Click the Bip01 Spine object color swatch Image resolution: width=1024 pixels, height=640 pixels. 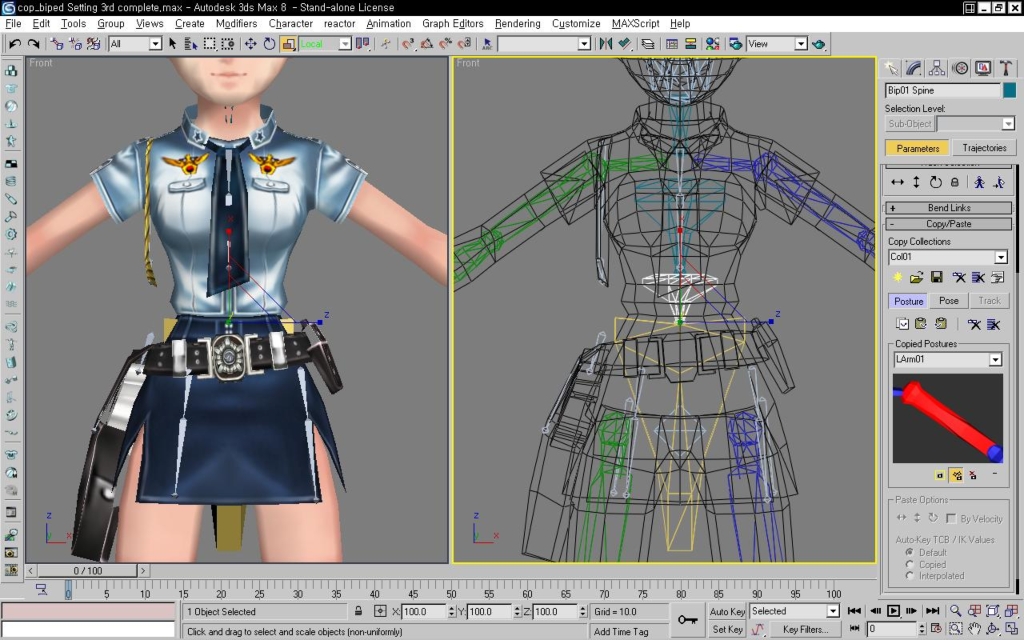tap(1010, 90)
